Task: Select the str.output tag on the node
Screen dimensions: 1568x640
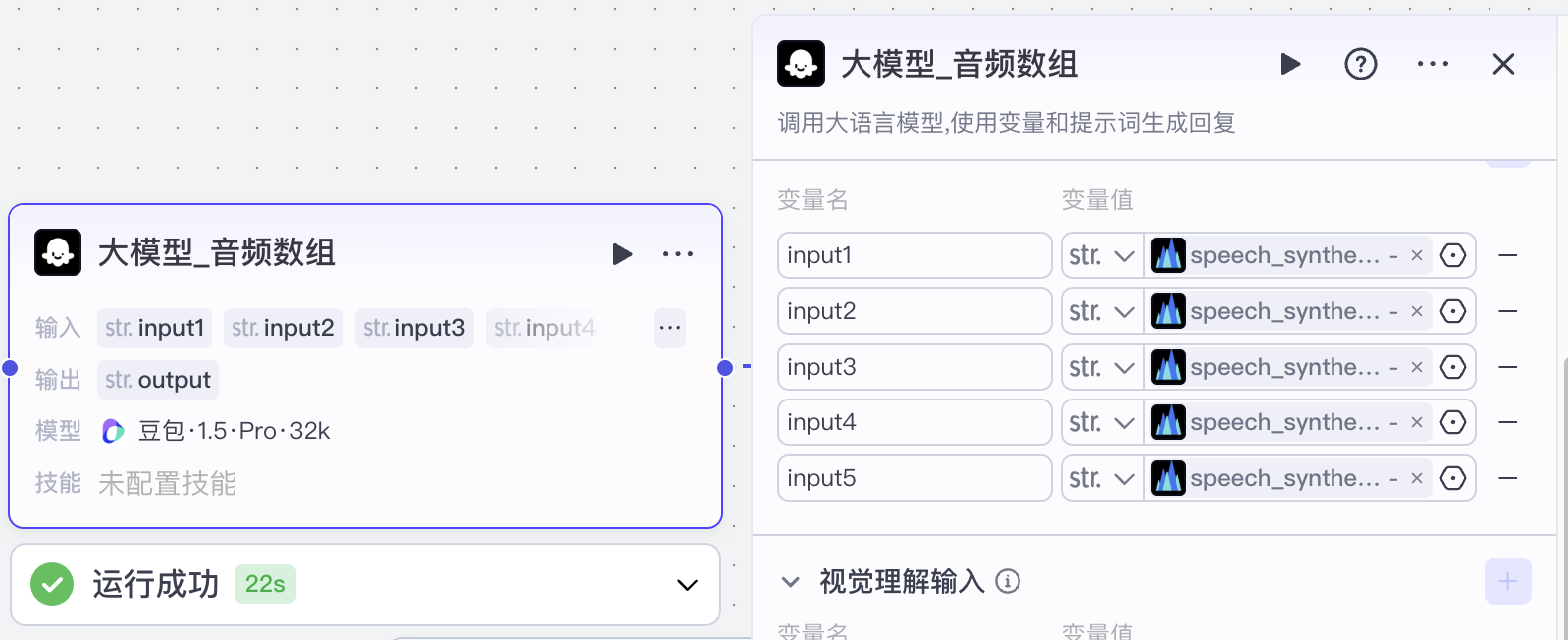Action: pos(157,379)
